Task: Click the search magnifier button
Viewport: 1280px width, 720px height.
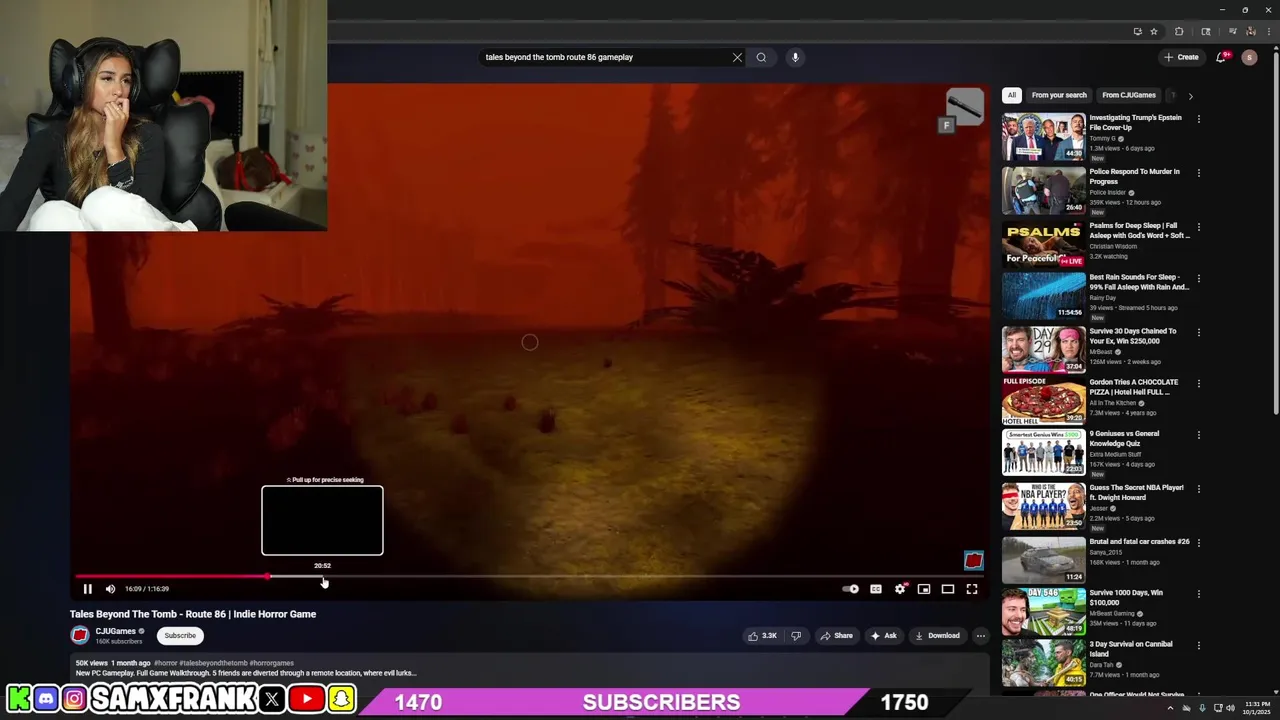Action: pos(761,57)
